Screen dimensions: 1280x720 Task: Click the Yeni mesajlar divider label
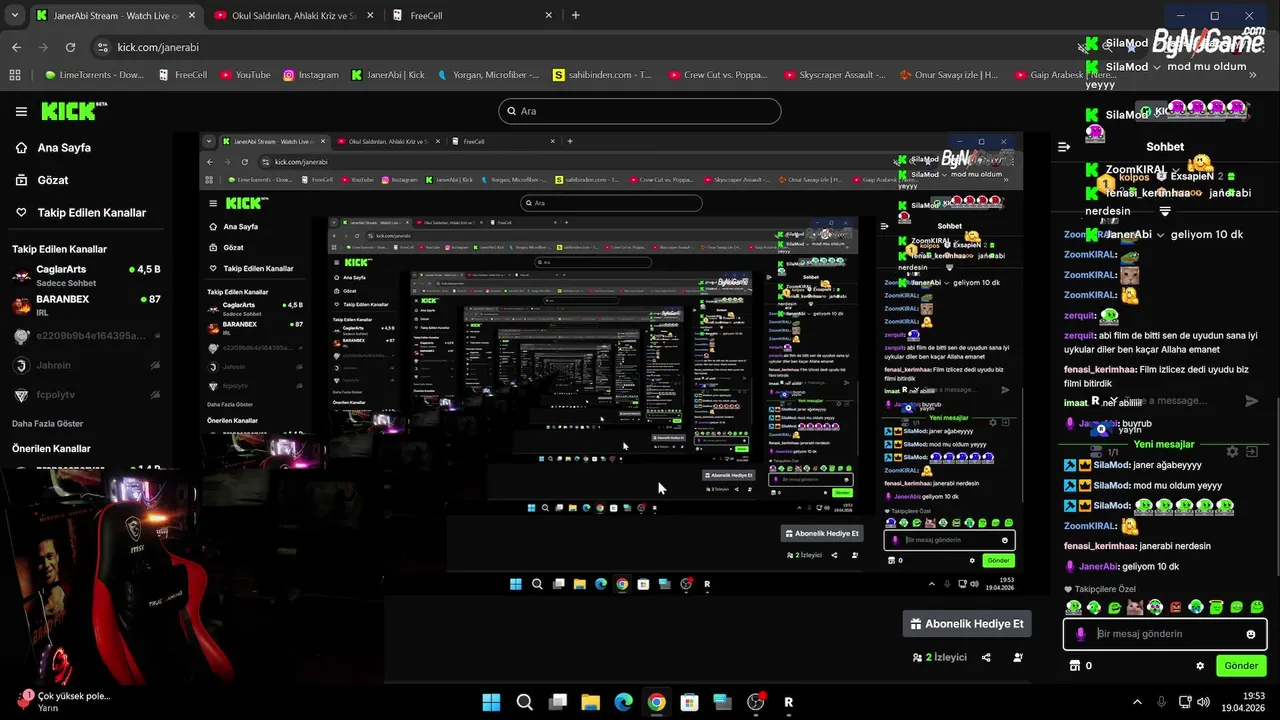[x=1164, y=444]
